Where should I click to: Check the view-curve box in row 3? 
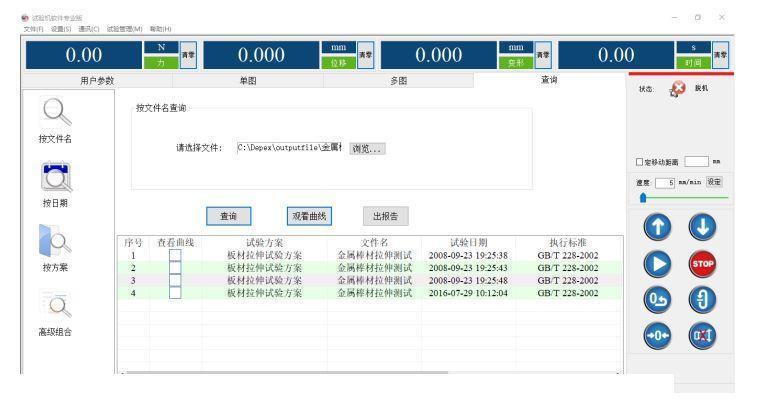coord(175,280)
